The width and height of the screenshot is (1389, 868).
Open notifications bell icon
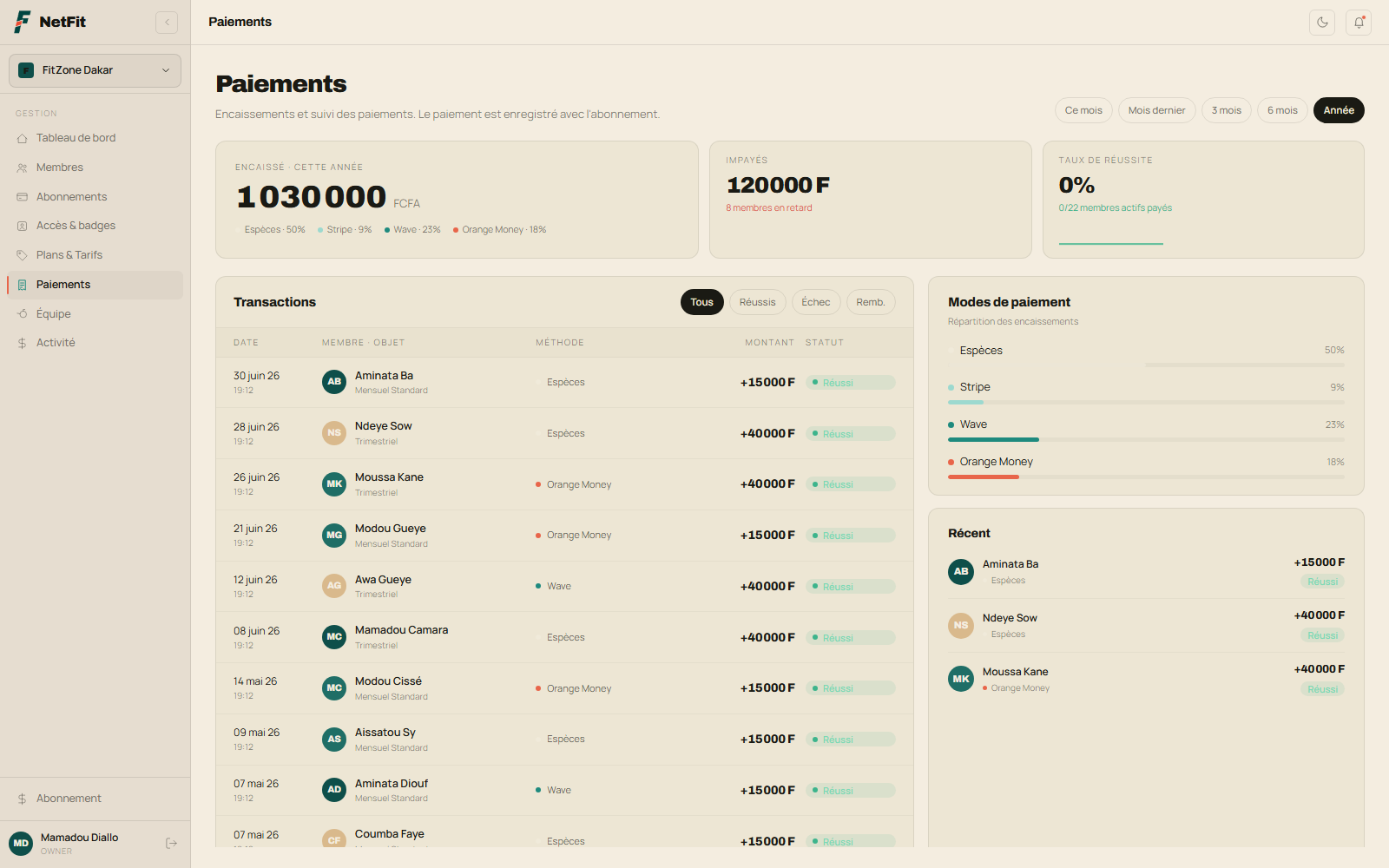click(1359, 23)
